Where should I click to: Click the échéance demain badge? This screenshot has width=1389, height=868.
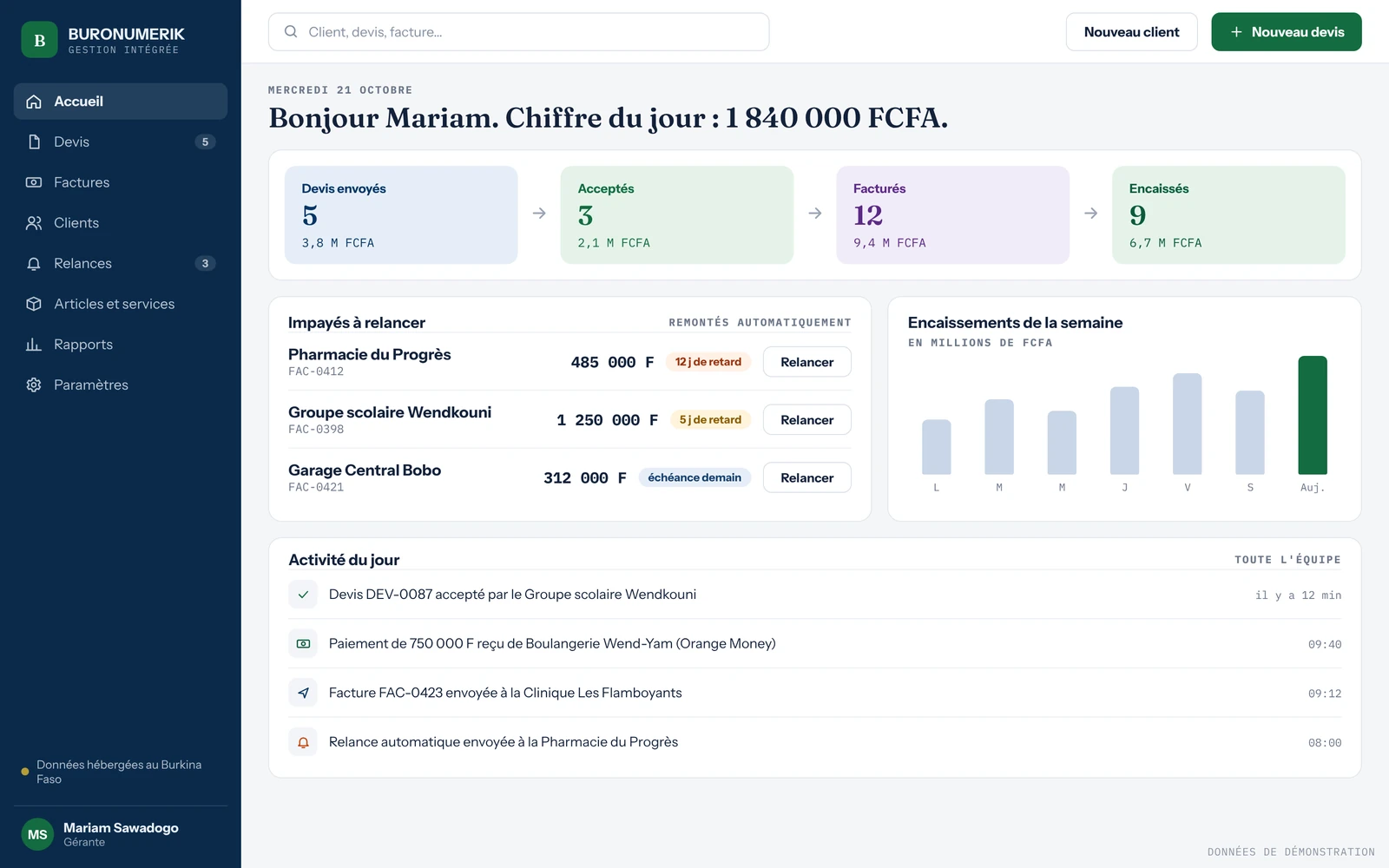[694, 477]
